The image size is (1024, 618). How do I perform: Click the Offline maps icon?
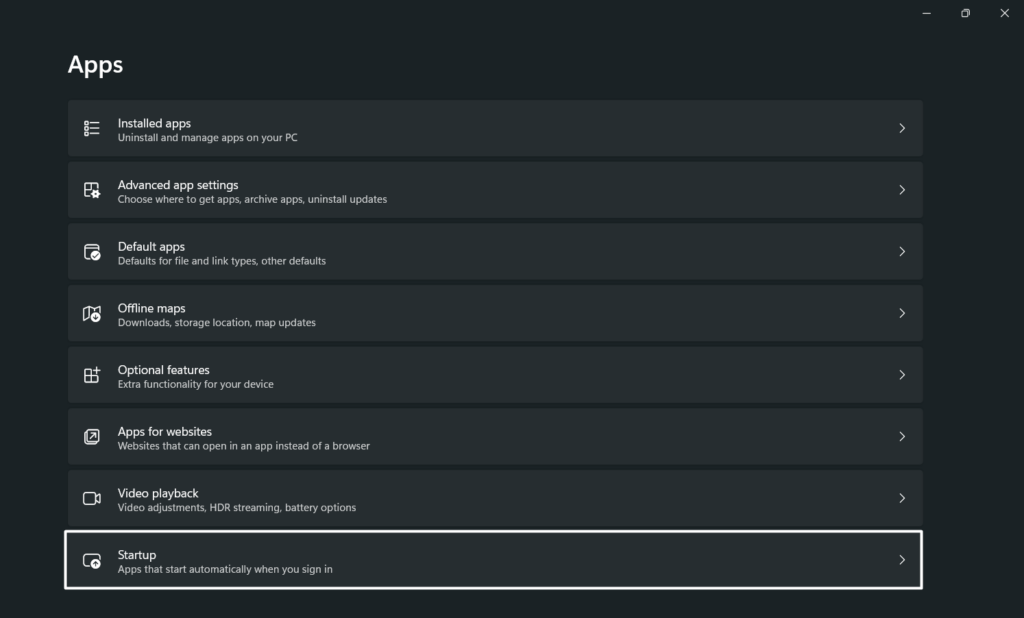(92, 314)
